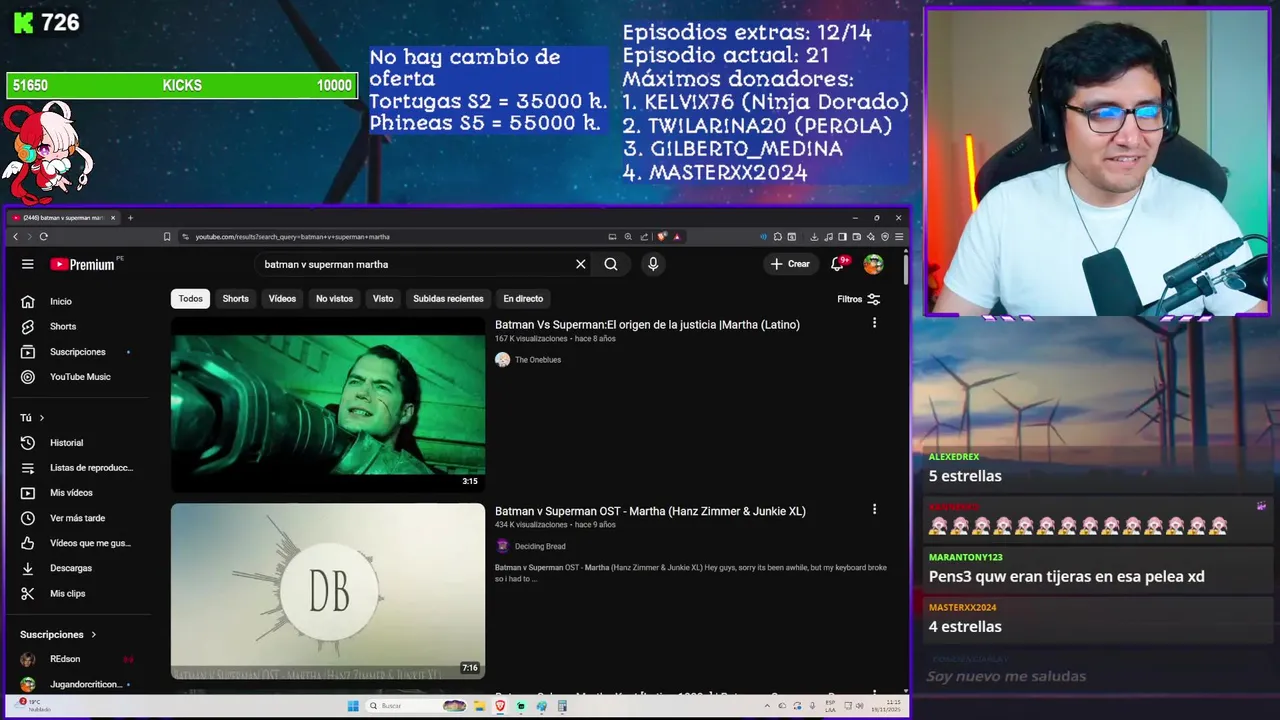The height and width of the screenshot is (720, 1280).
Task: Open REdson subscription channel
Action: pos(65,659)
